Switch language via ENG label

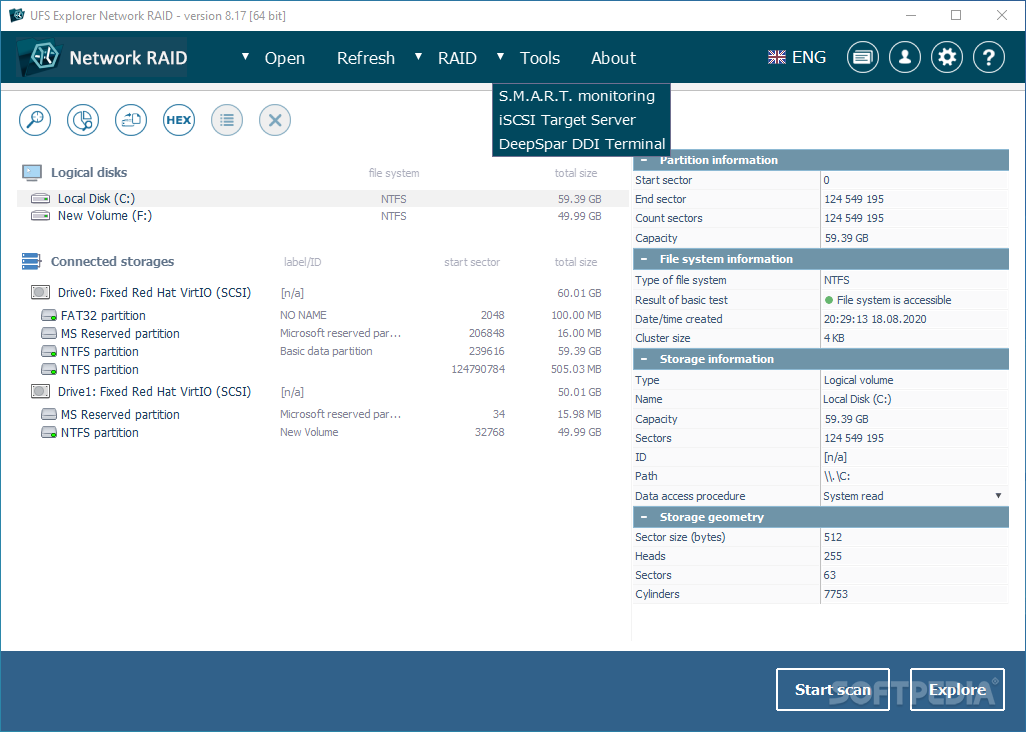pos(809,58)
